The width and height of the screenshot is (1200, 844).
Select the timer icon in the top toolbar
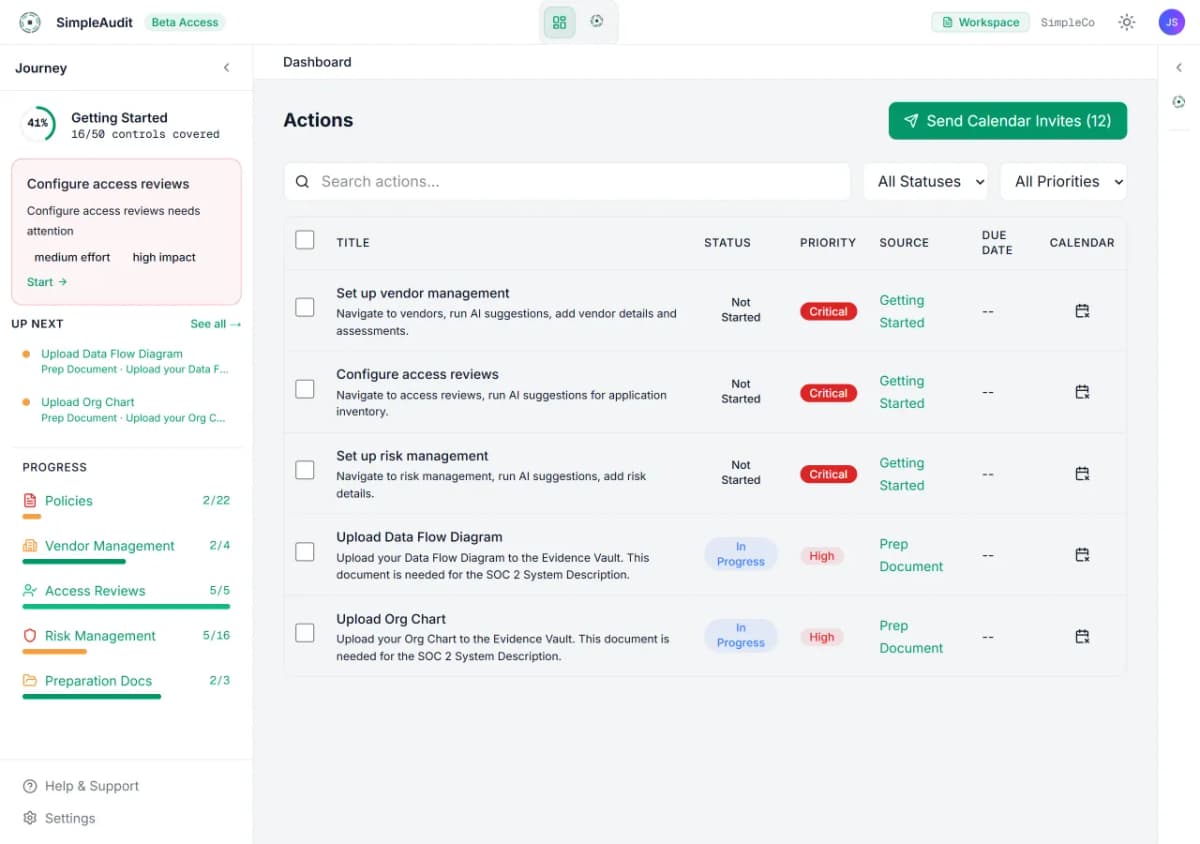[597, 20]
